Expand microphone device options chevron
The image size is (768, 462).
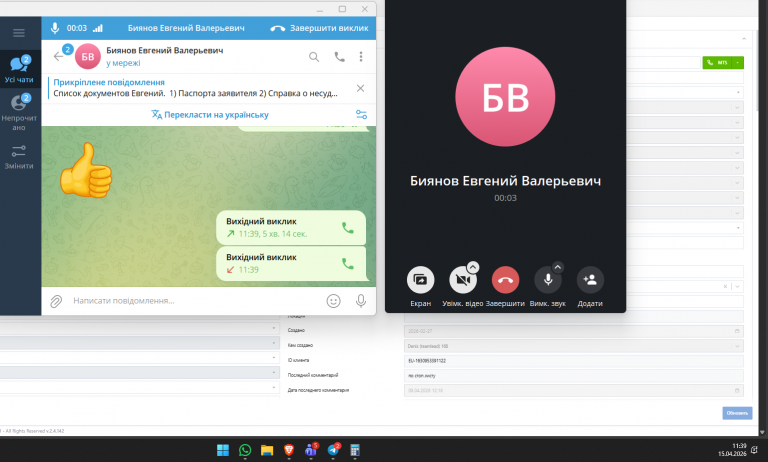(x=557, y=267)
